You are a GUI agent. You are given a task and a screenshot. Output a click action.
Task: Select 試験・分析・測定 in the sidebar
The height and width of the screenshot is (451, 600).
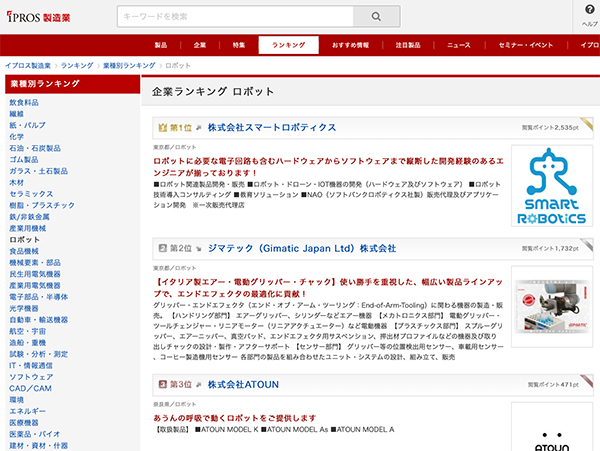click(38, 354)
